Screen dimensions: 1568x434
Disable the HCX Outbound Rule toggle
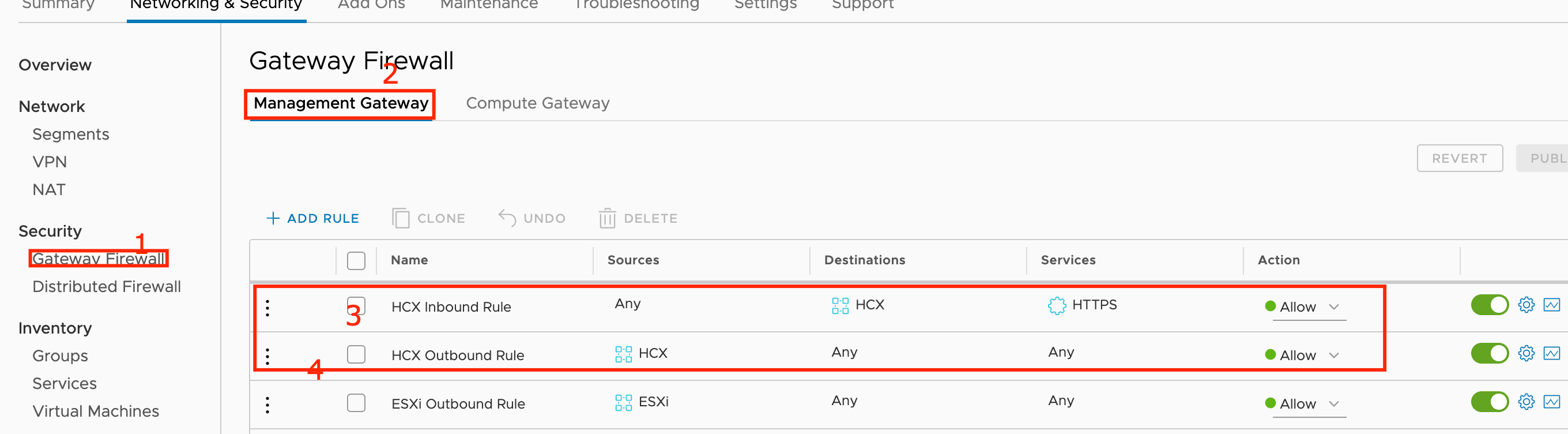point(1489,354)
